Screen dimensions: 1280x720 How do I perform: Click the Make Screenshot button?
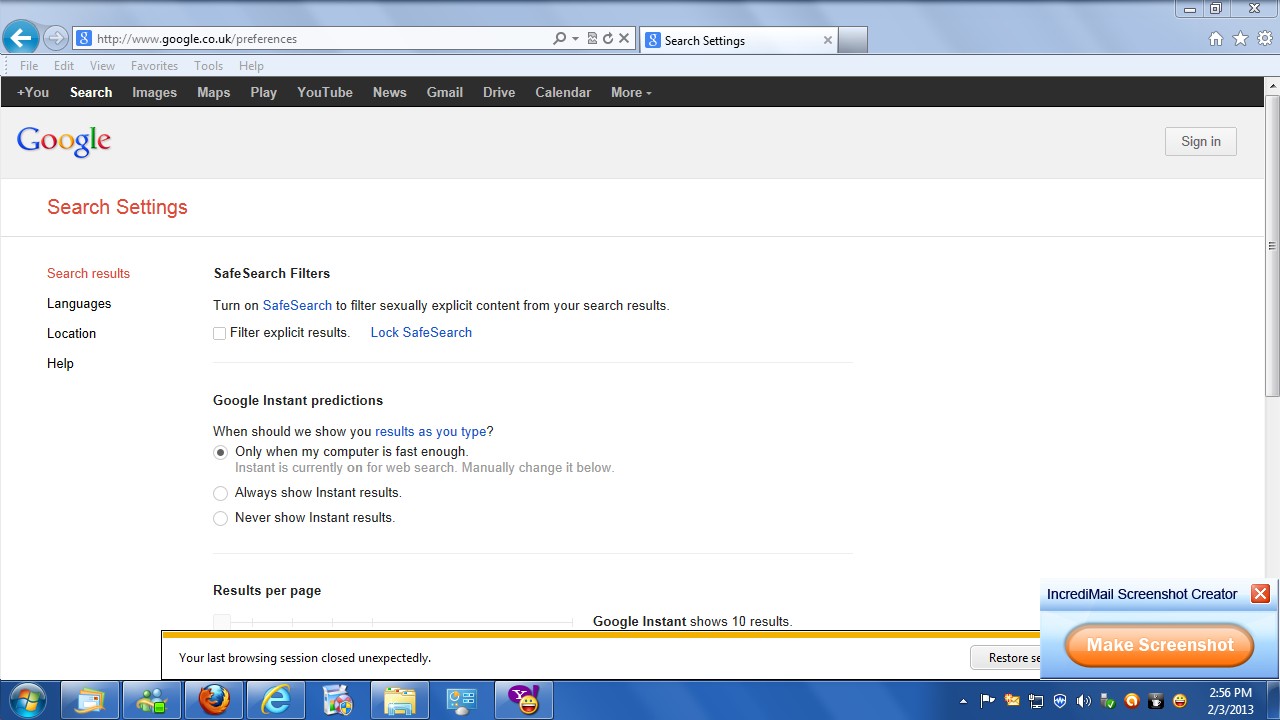(x=1159, y=645)
